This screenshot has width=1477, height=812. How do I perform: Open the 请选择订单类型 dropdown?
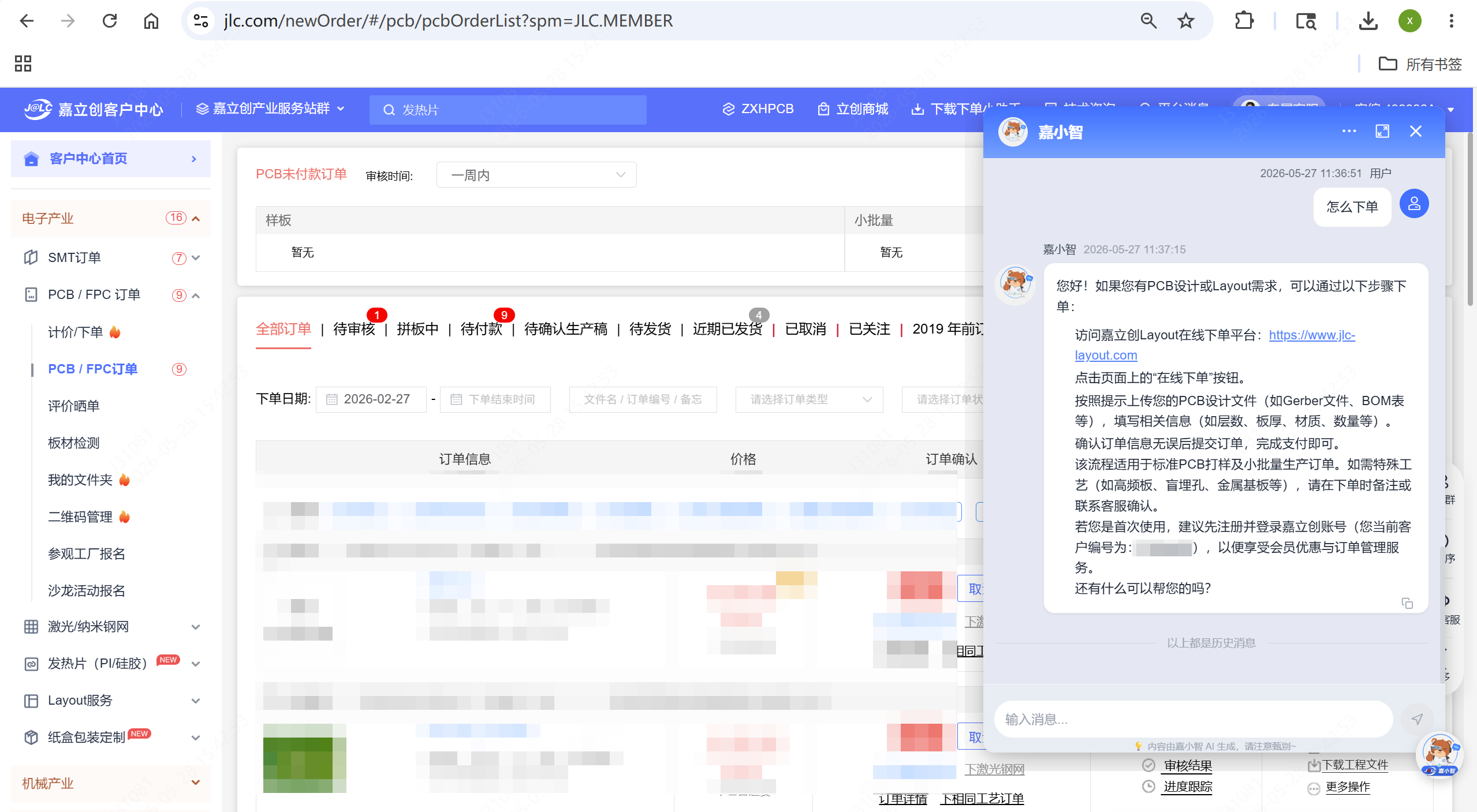[809, 399]
